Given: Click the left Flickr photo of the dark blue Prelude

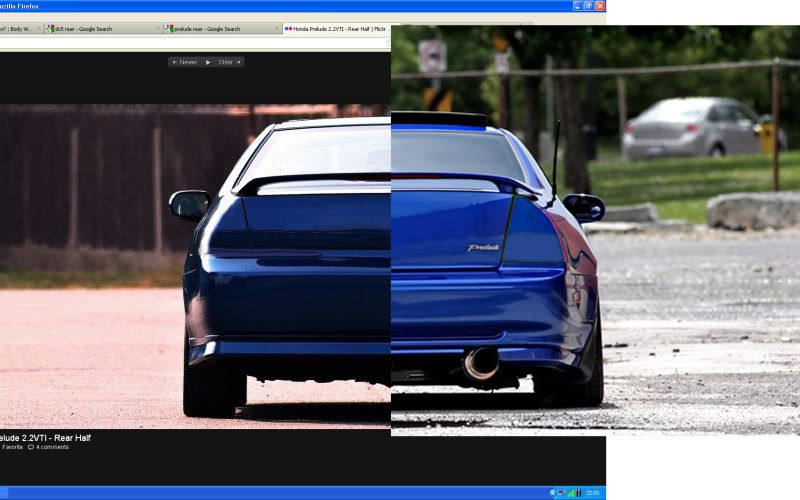Looking at the screenshot, I should coord(195,266).
